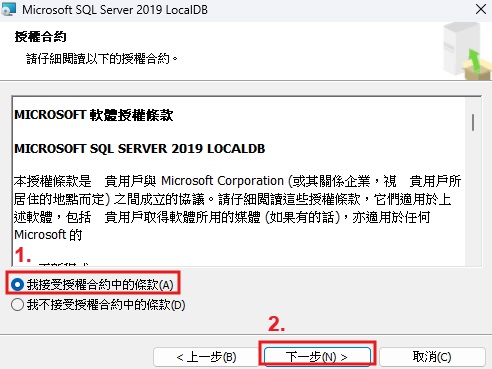Click the MICROSOFT 軟體授權條款 heading
492x369 pixels.
[x=94, y=115]
